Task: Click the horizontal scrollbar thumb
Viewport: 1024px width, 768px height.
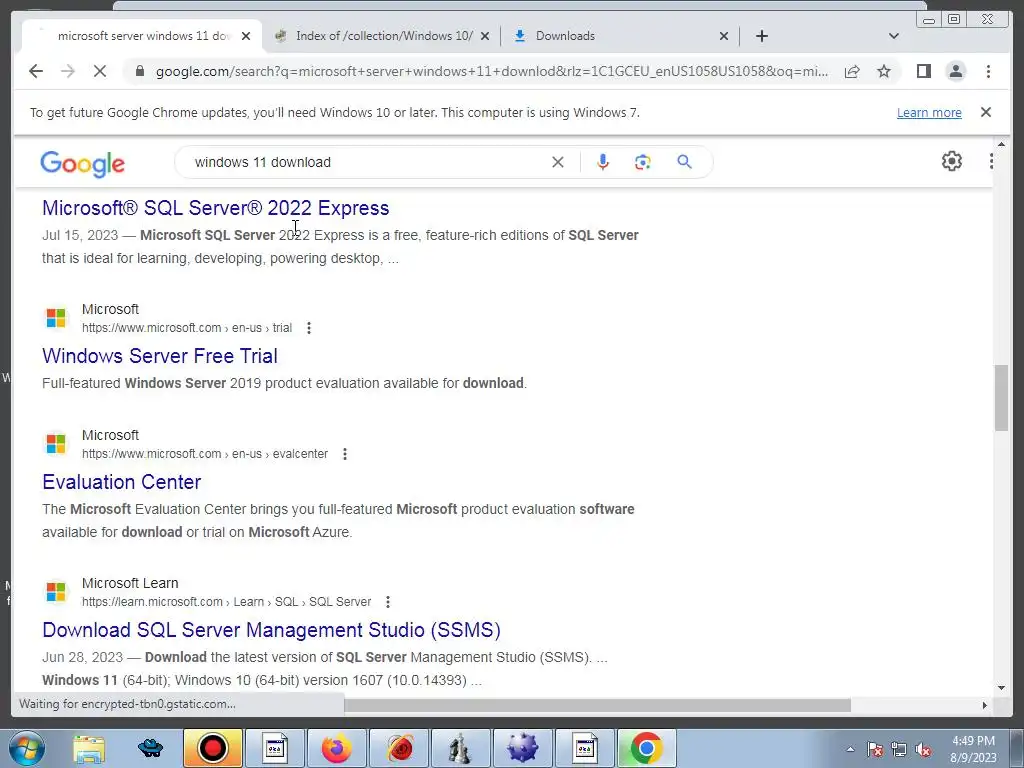Action: pos(598,705)
